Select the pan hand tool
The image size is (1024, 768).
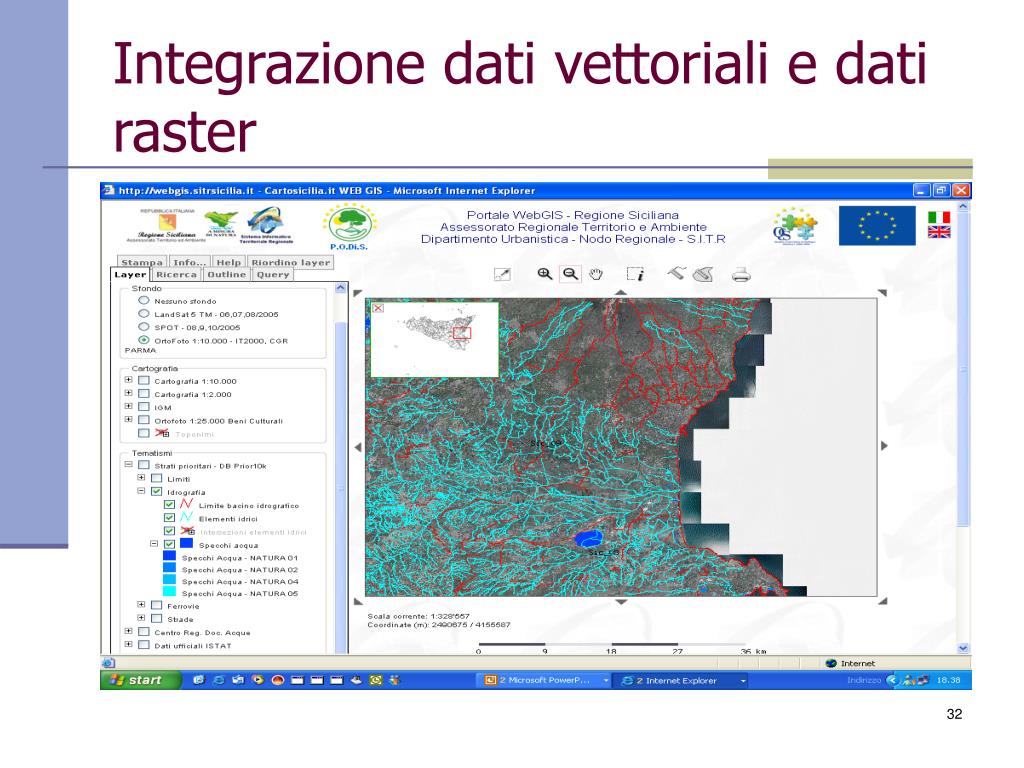pyautogui.click(x=596, y=274)
